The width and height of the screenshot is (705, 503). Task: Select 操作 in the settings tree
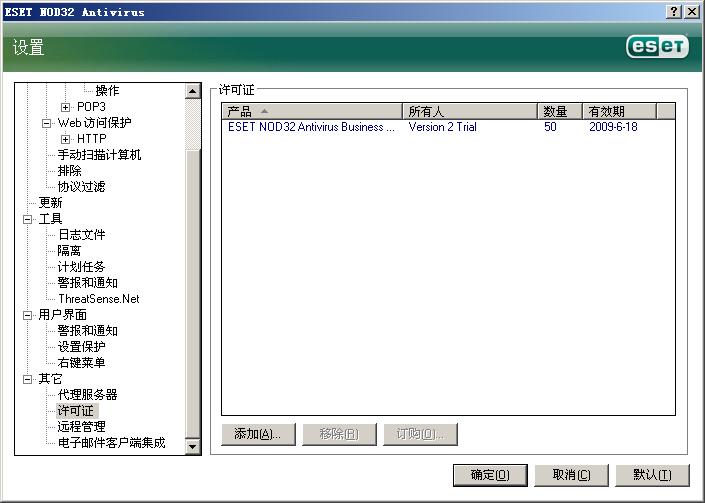coord(107,90)
